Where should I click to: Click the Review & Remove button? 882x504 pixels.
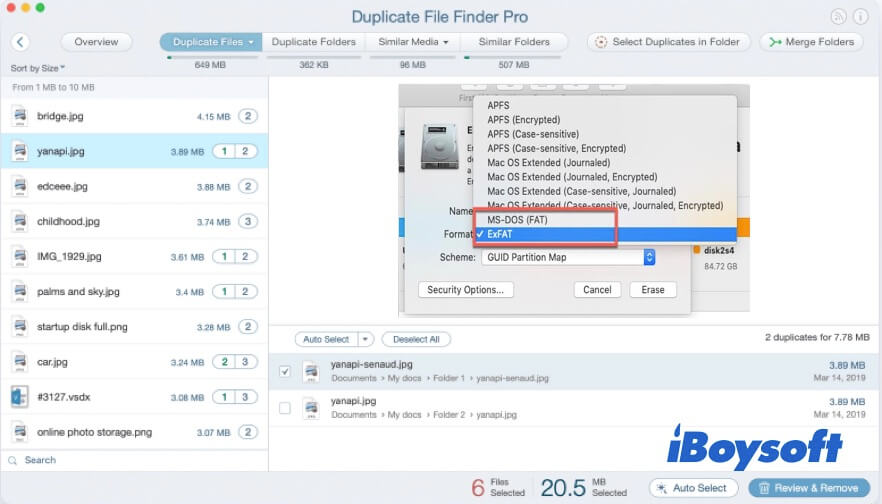click(809, 487)
